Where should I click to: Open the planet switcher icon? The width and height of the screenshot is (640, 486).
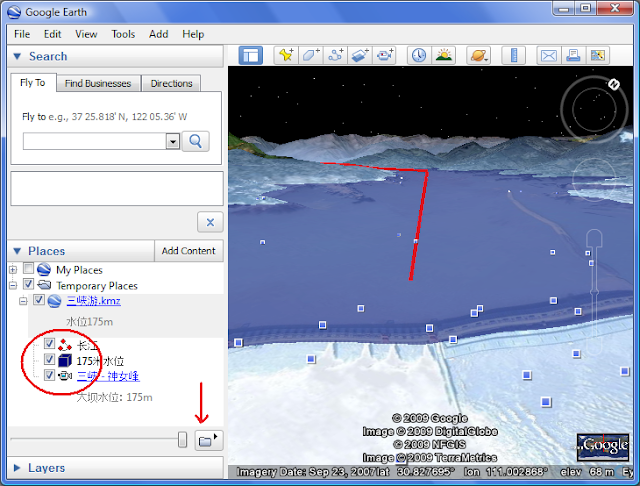click(478, 55)
